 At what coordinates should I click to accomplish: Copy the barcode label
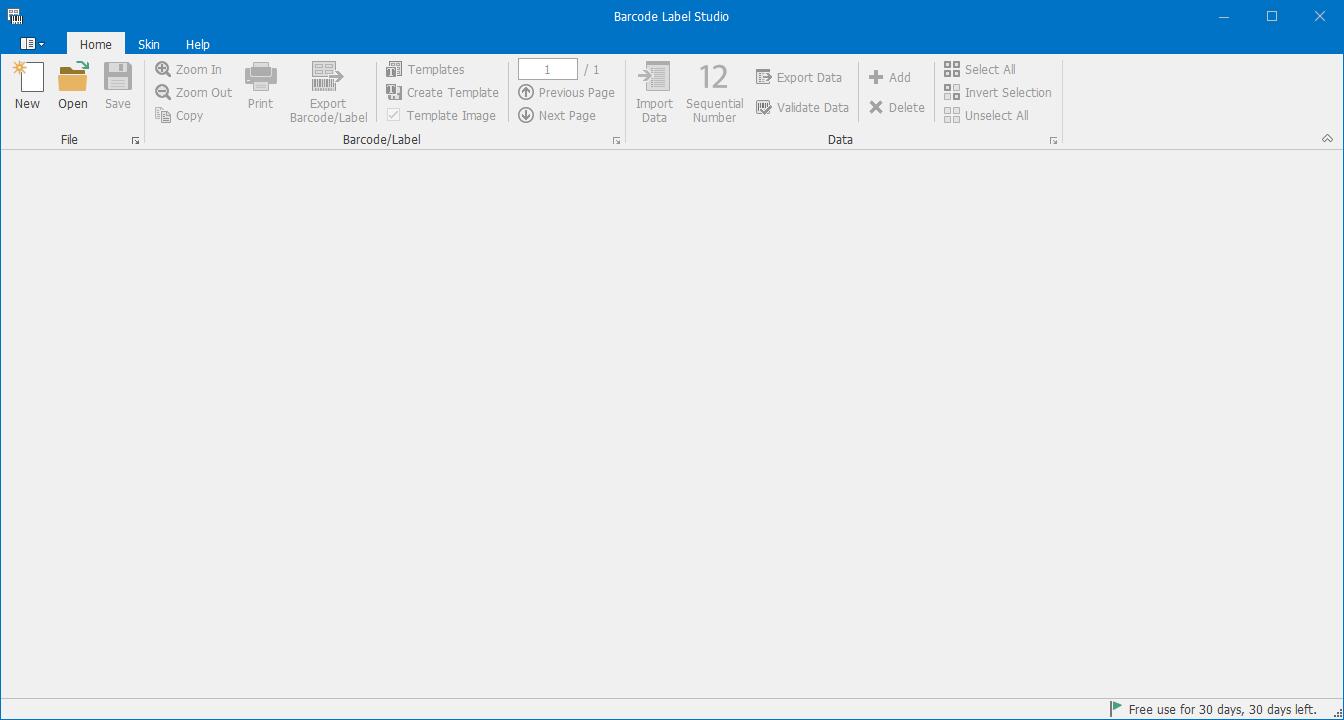180,115
